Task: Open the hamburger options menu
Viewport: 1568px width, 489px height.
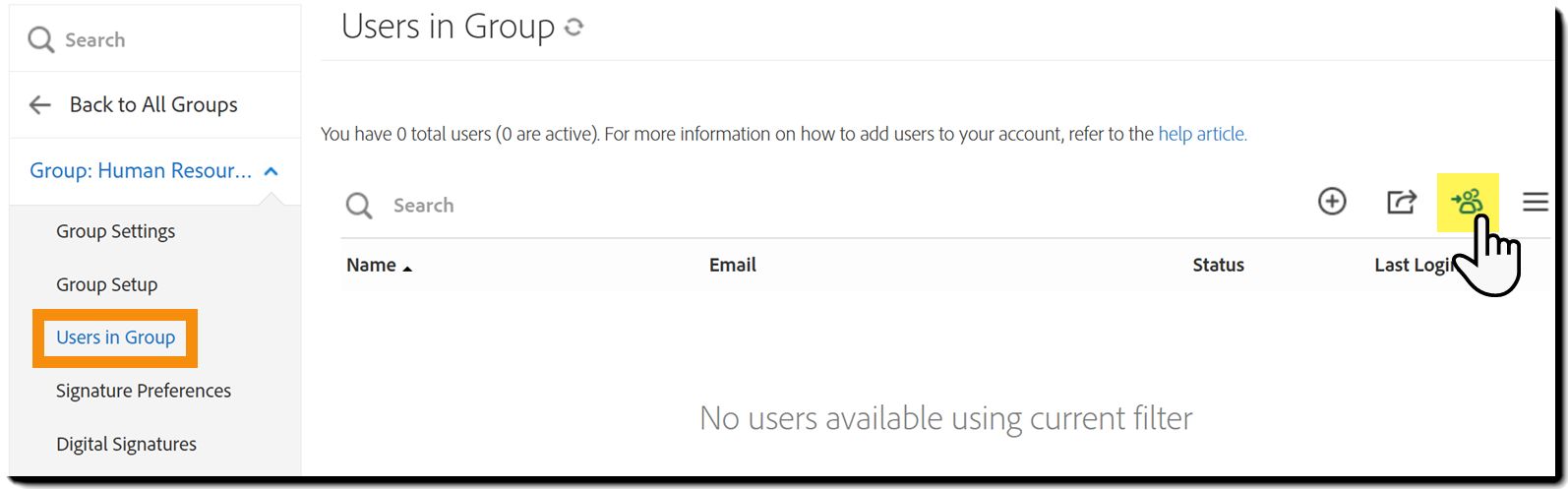Action: [x=1535, y=202]
